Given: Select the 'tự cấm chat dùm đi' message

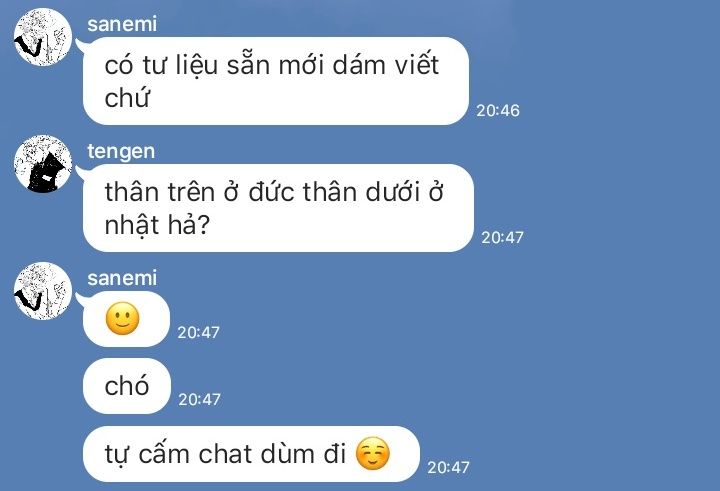Looking at the screenshot, I should point(251,454).
